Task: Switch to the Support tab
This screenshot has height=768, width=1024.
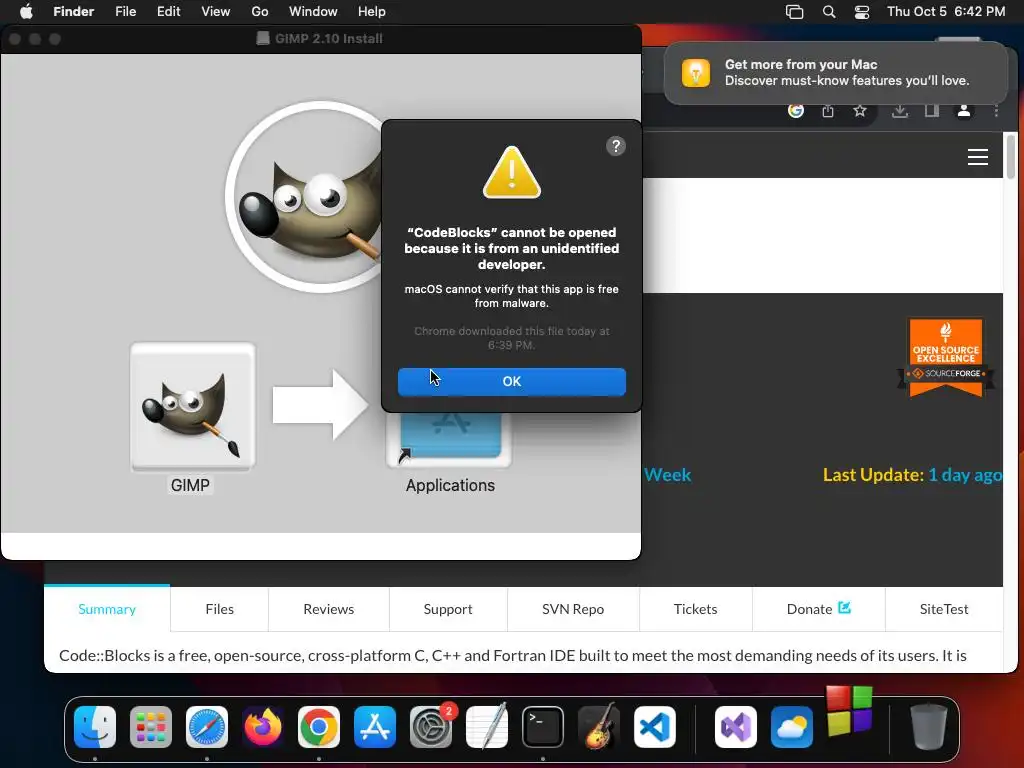Action: [x=448, y=609]
